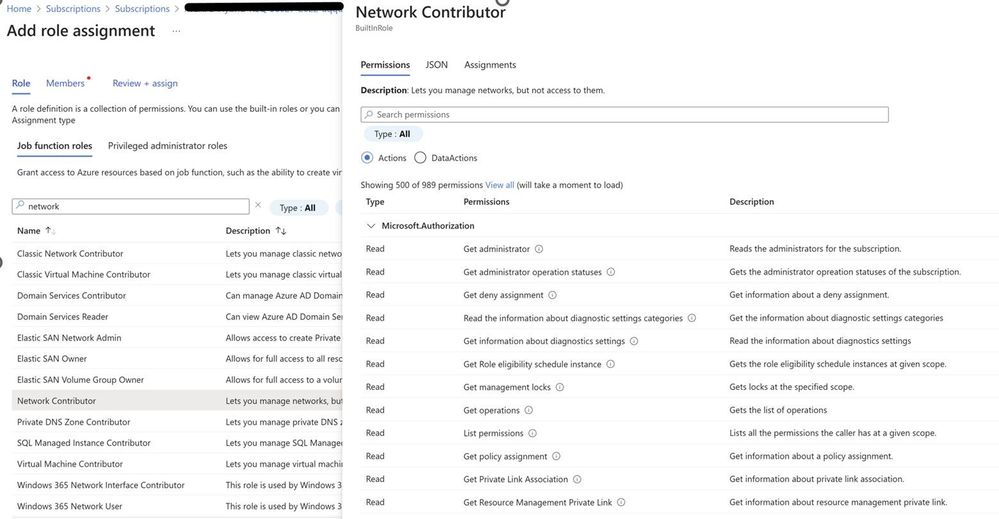Image resolution: width=999 pixels, height=519 pixels.
Task: Select the Private DNS Zone Contributor role row
Action: (177, 422)
